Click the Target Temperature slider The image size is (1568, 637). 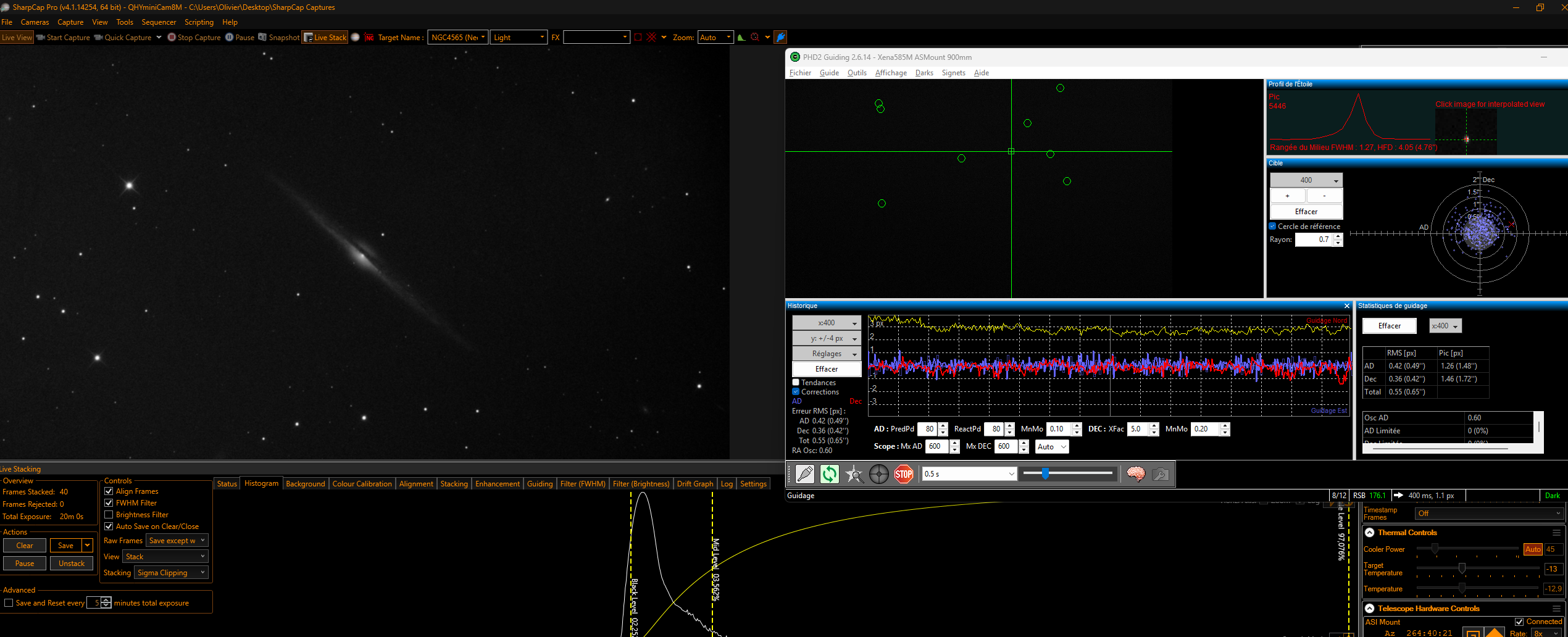tap(1477, 568)
